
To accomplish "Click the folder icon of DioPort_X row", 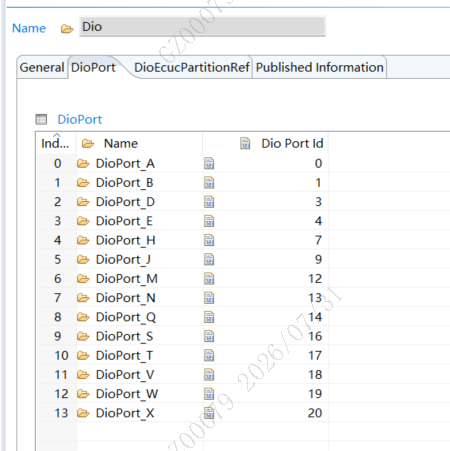I will 83,413.
